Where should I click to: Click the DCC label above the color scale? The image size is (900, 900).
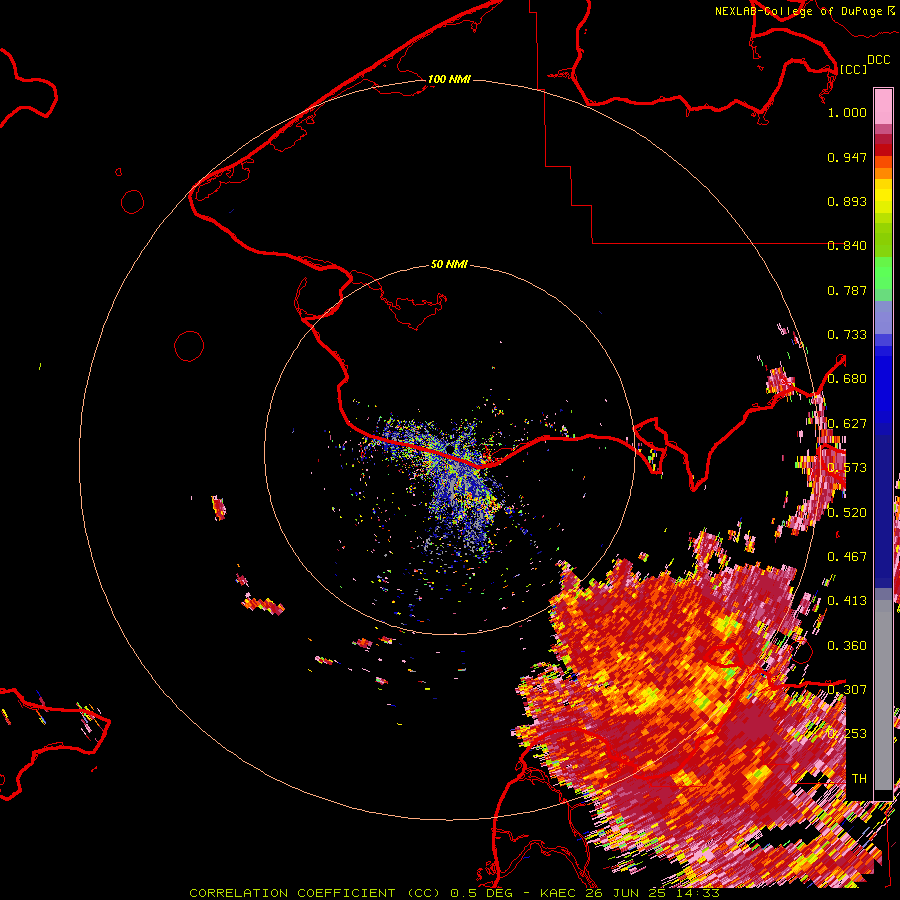878,60
